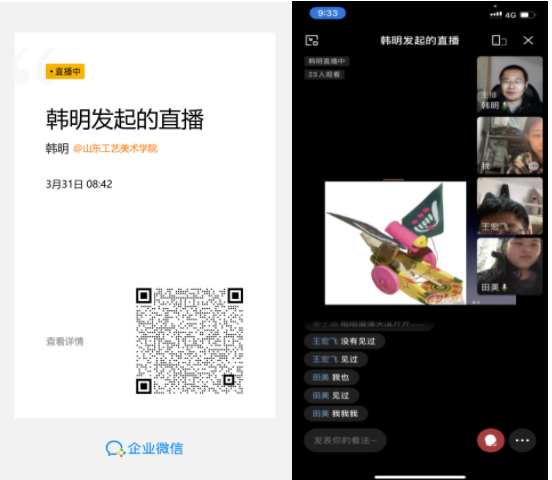
Task: Select 韩明 host video thumbnail
Action: pyautogui.click(x=509, y=85)
